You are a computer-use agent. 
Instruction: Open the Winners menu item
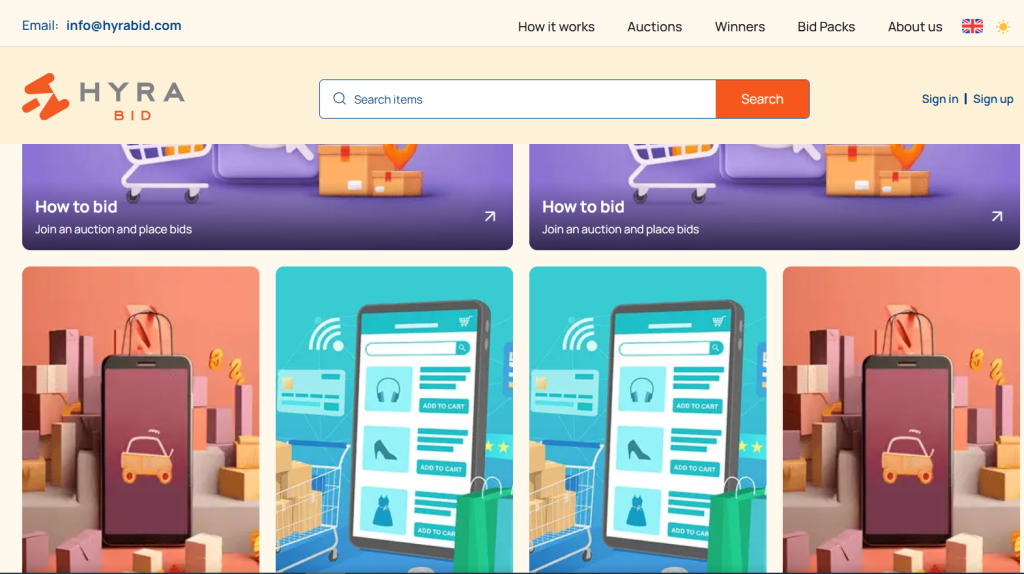coord(739,27)
